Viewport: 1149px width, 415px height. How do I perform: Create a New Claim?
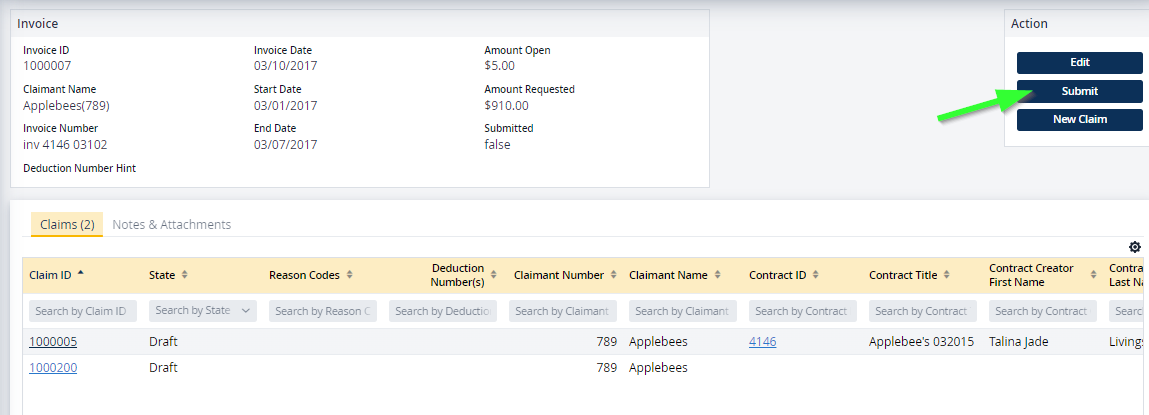(x=1079, y=120)
